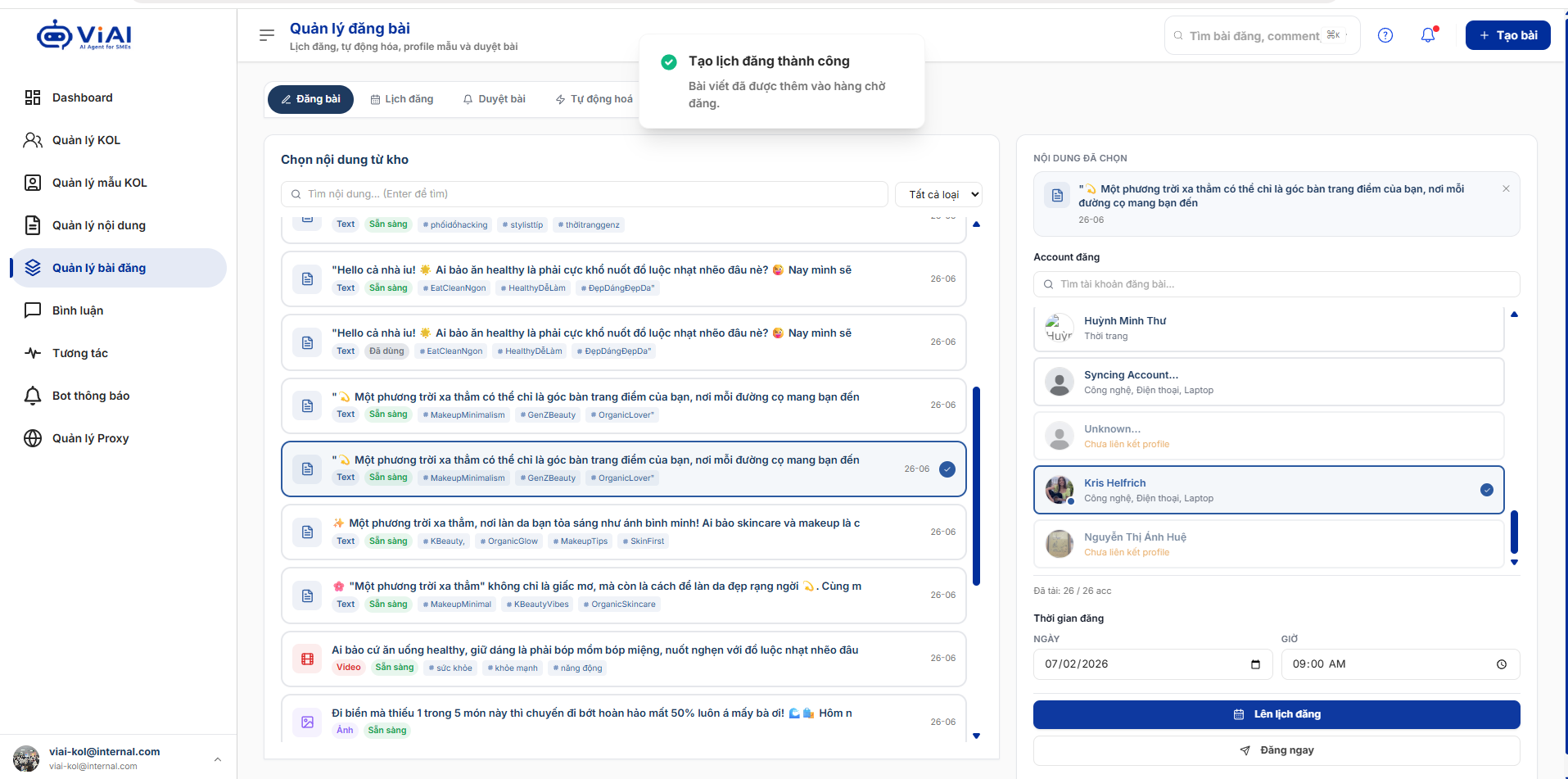Click the Bình luận chat icon

[x=33, y=310]
